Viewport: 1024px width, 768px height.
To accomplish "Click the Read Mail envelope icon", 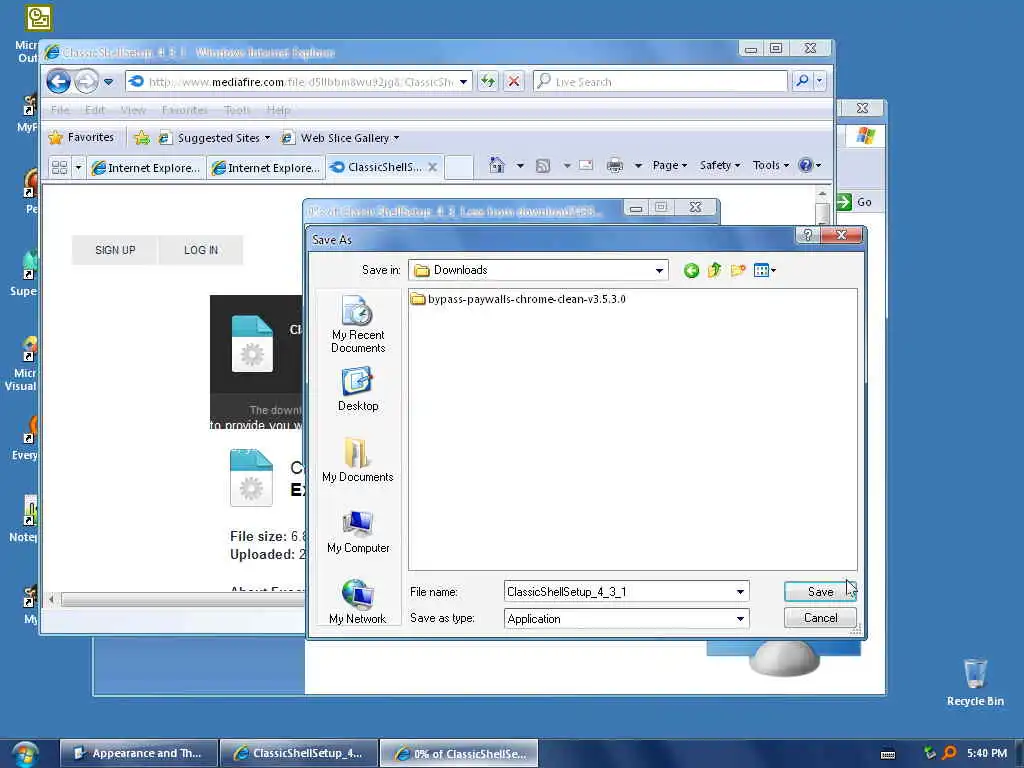I will pos(586,165).
